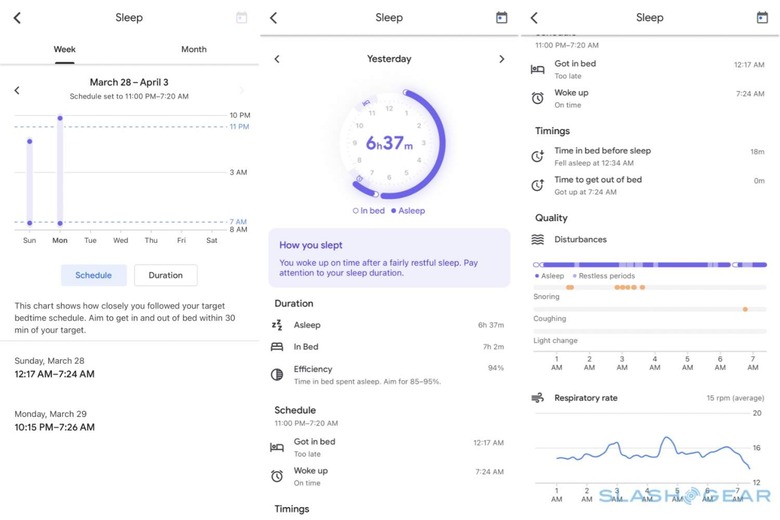Screen dimensions: 780x520
Task: Open the Monday, March 29 sleep entry
Action: point(55,420)
